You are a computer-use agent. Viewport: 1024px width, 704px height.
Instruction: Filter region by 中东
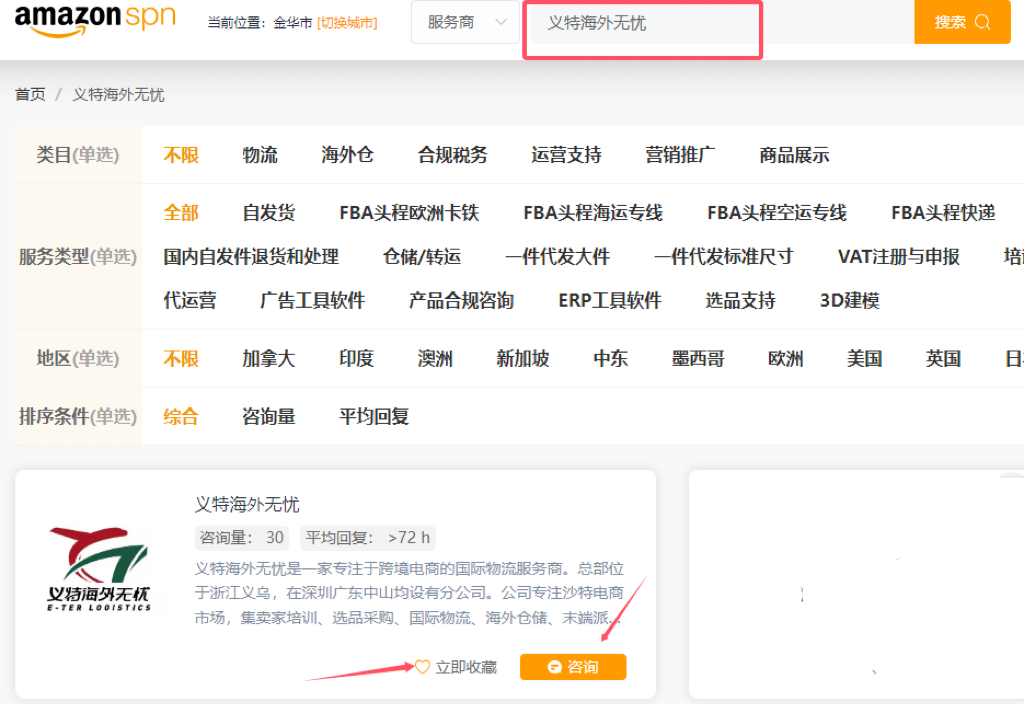tap(611, 359)
